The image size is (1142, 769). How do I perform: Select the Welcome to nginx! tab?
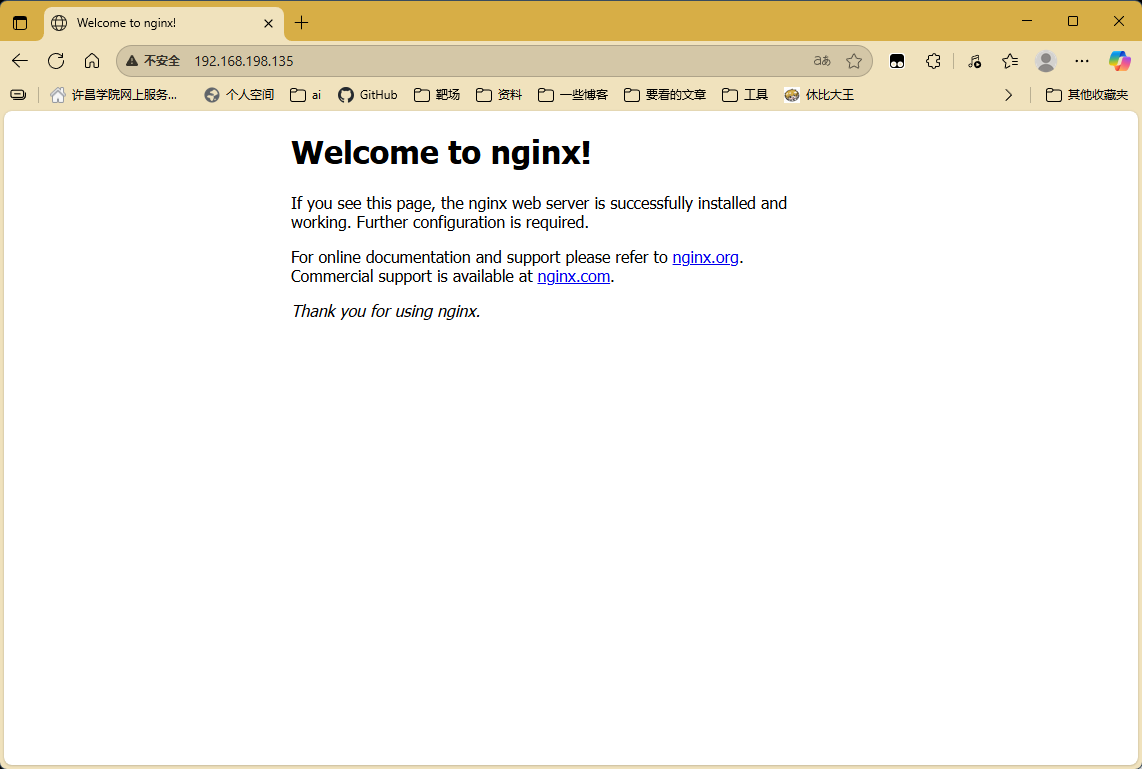pyautogui.click(x=150, y=22)
